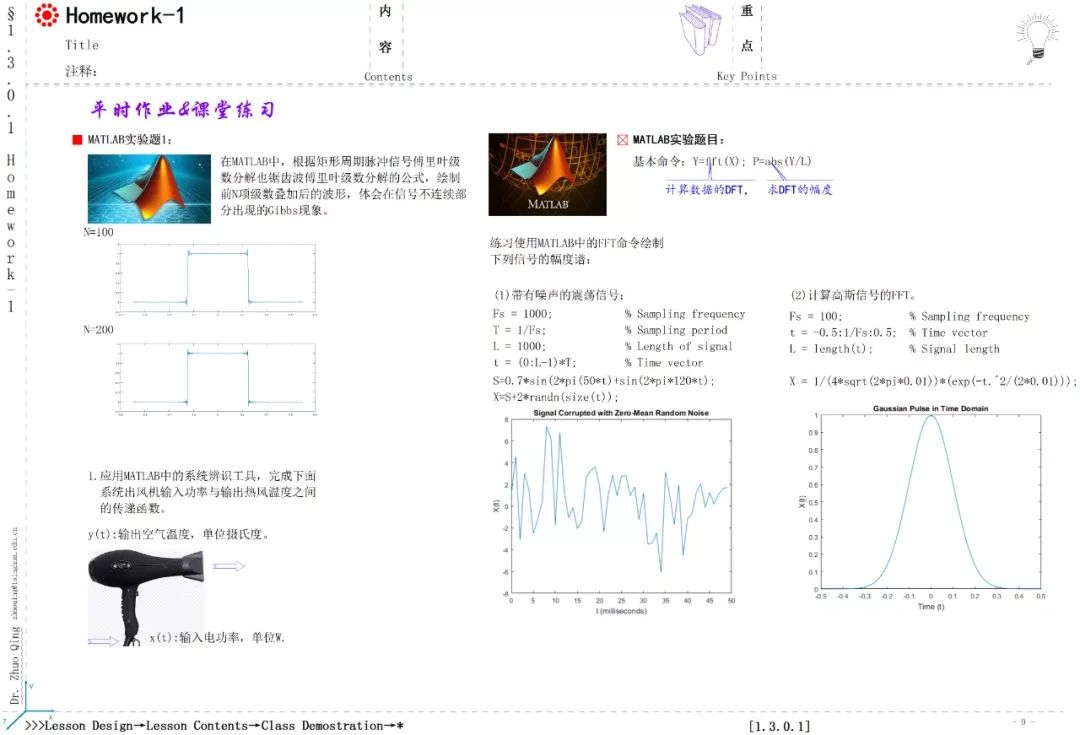Click the MATLAB实验题1: heading

[129, 140]
